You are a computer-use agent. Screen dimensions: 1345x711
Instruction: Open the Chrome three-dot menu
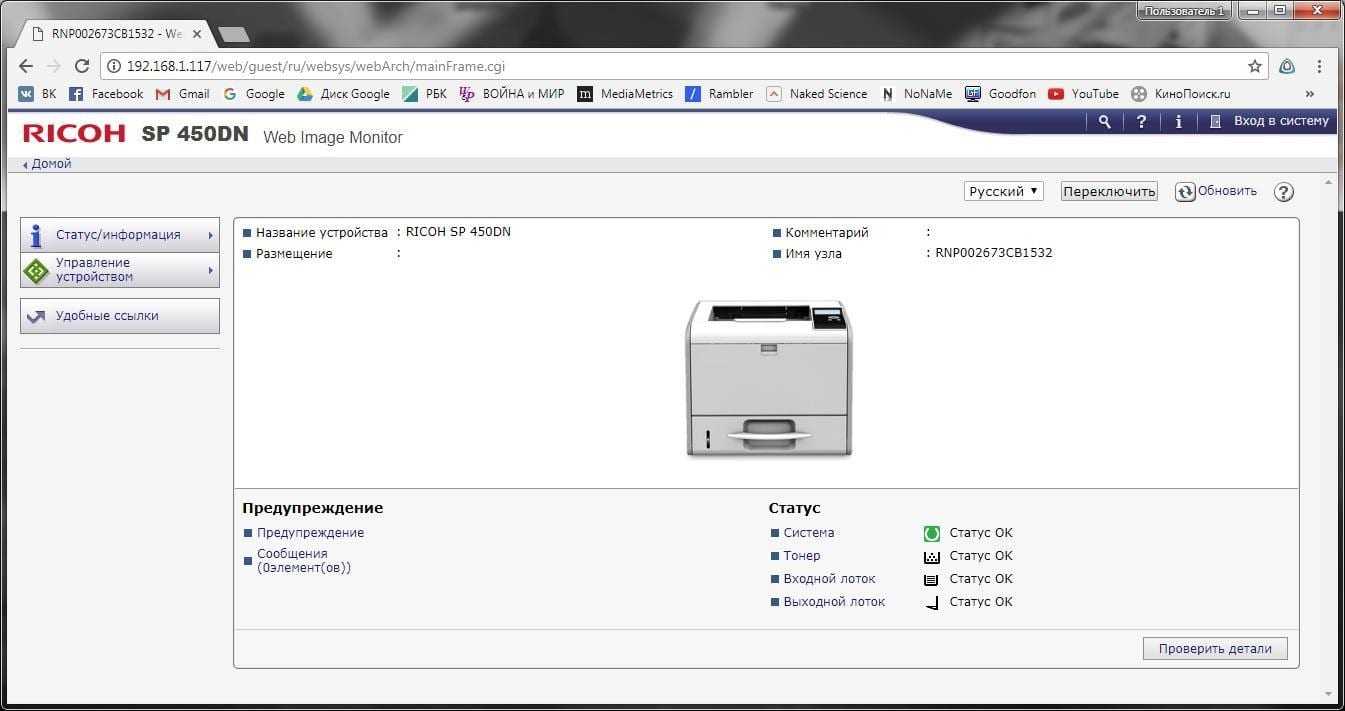pyautogui.click(x=1319, y=66)
